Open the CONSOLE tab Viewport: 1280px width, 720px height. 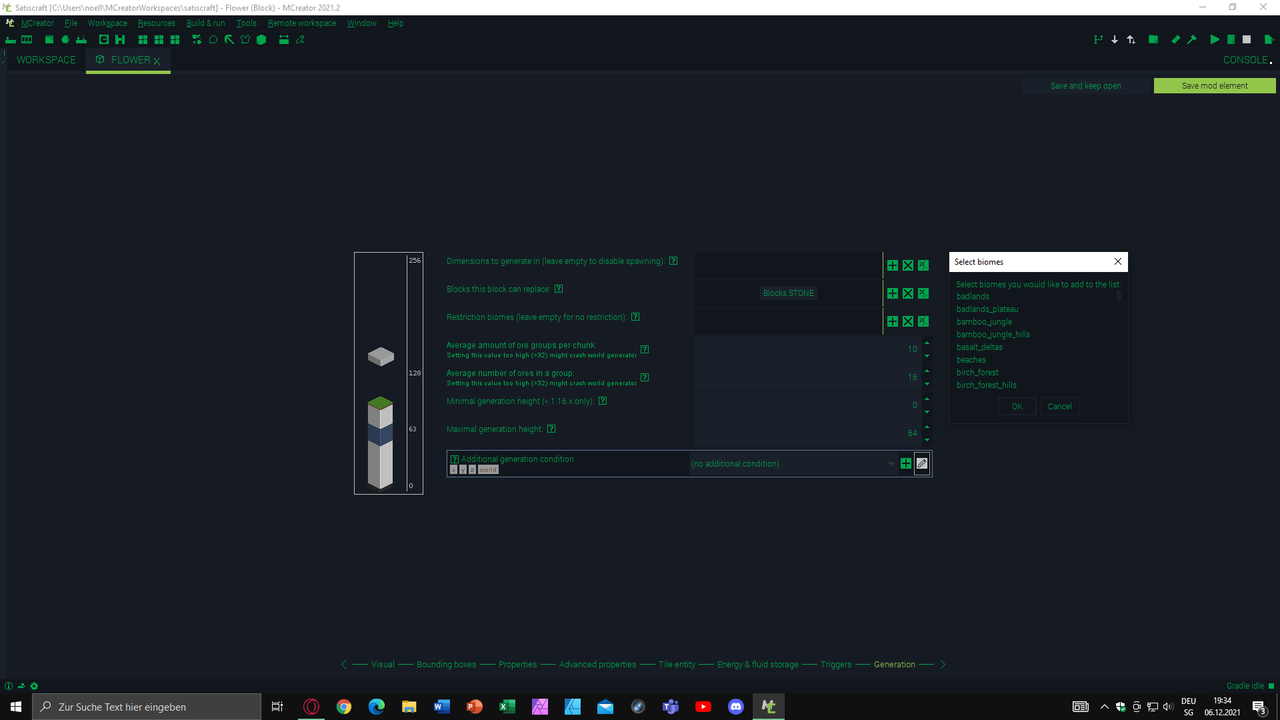[1245, 60]
